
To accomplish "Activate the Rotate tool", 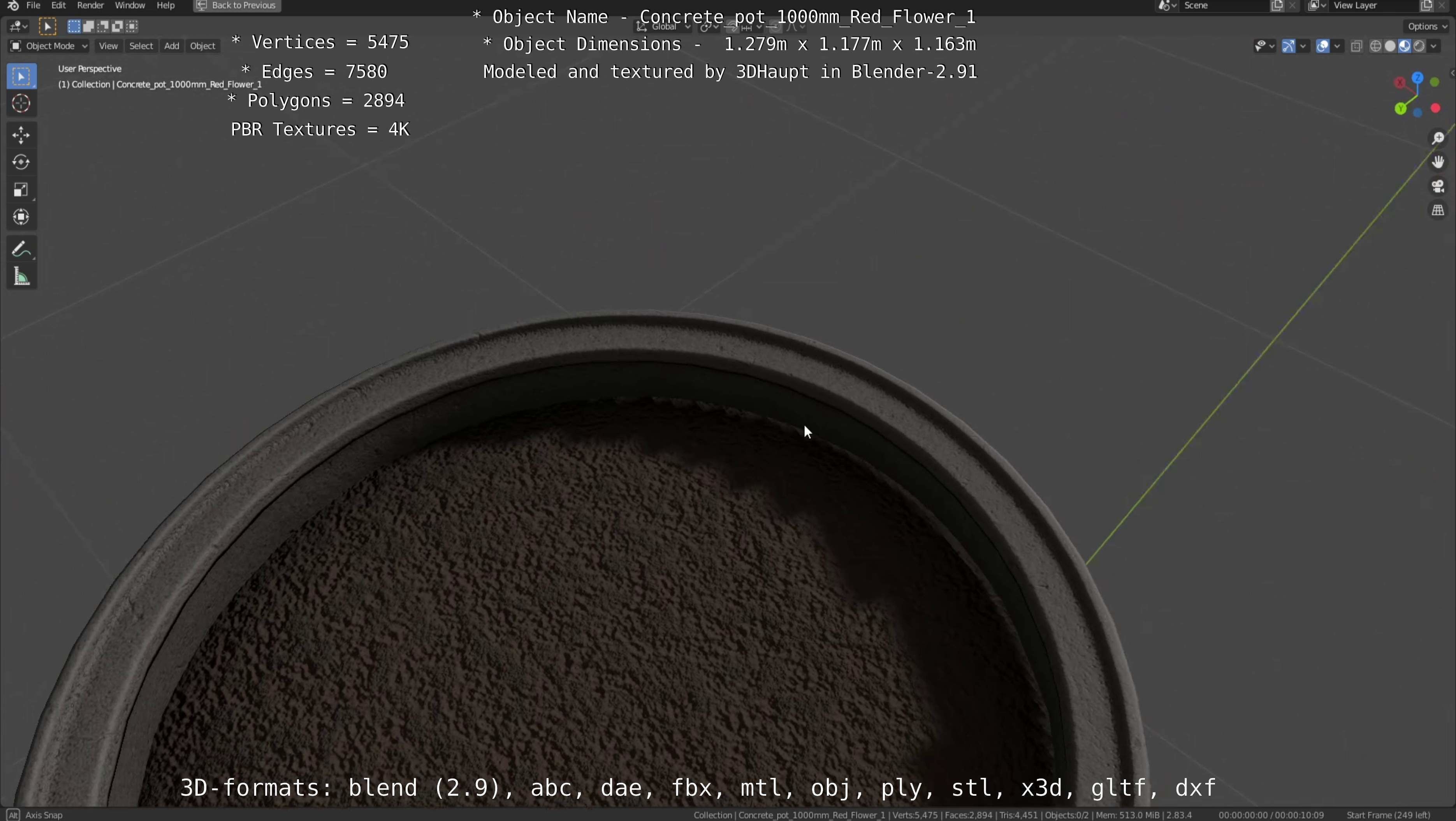I will tap(21, 163).
